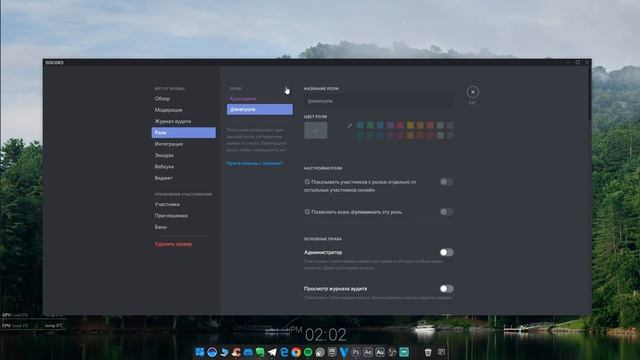Open Spotify from the dock
Screen dimensions: 640x360
coord(308,352)
